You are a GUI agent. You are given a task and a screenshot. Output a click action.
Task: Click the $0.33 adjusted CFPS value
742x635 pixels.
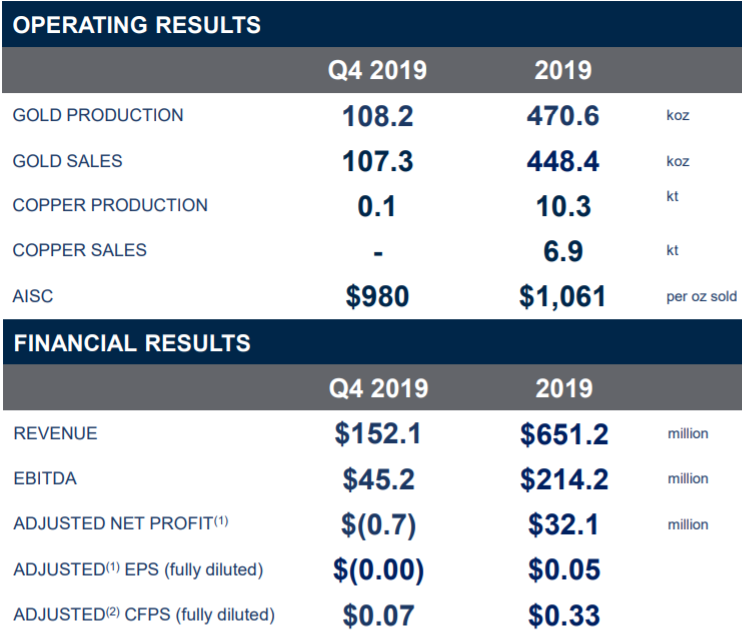tap(564, 615)
